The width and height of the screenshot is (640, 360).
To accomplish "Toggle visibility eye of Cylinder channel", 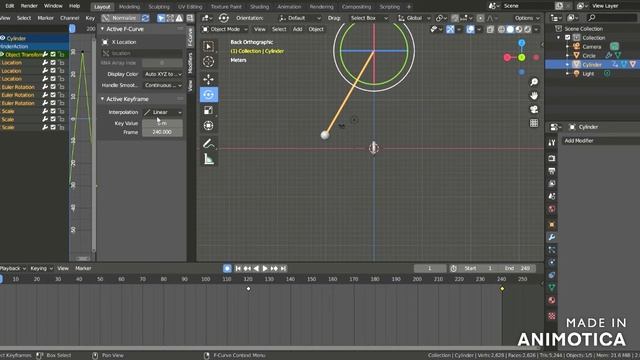I will (x=3, y=38).
